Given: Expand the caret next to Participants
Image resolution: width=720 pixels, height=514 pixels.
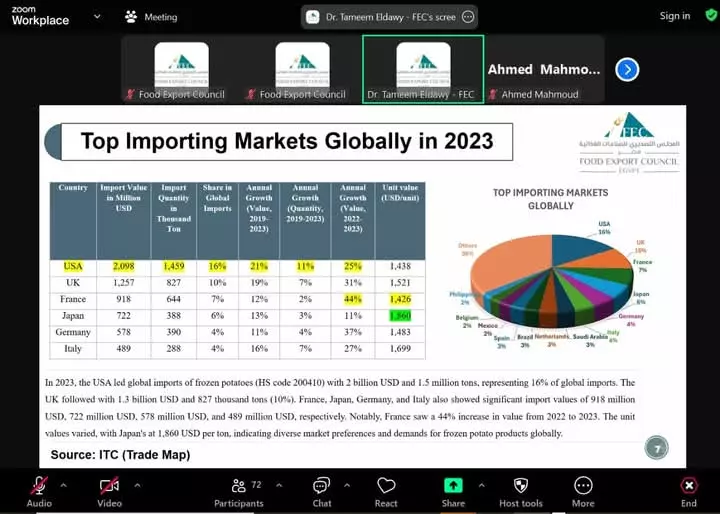Looking at the screenshot, I should click(x=279, y=485).
